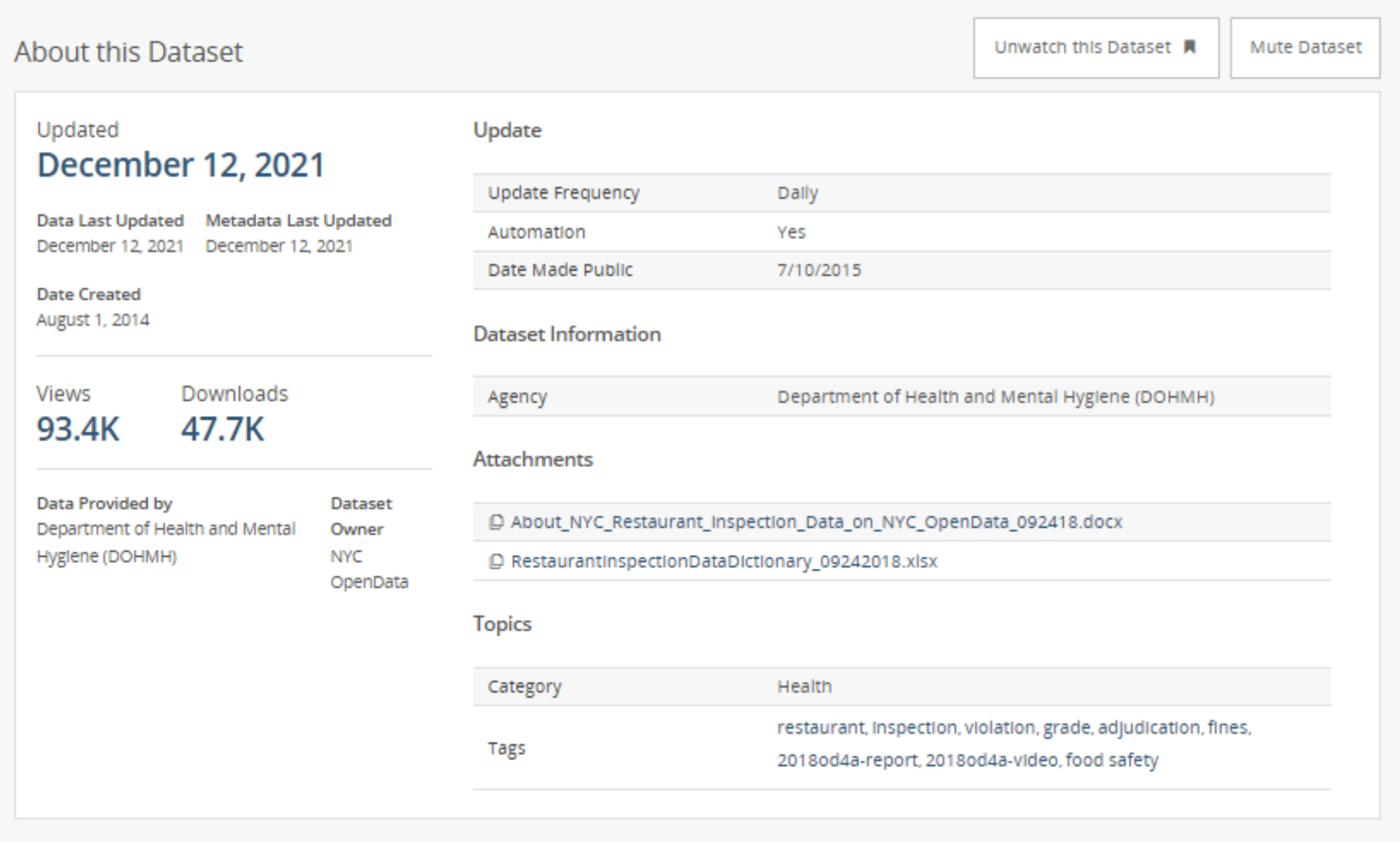Image resolution: width=1400 pixels, height=842 pixels.
Task: Open About_NYC_Restaurant_Inspection_Data docx attachment link
Action: (816, 522)
